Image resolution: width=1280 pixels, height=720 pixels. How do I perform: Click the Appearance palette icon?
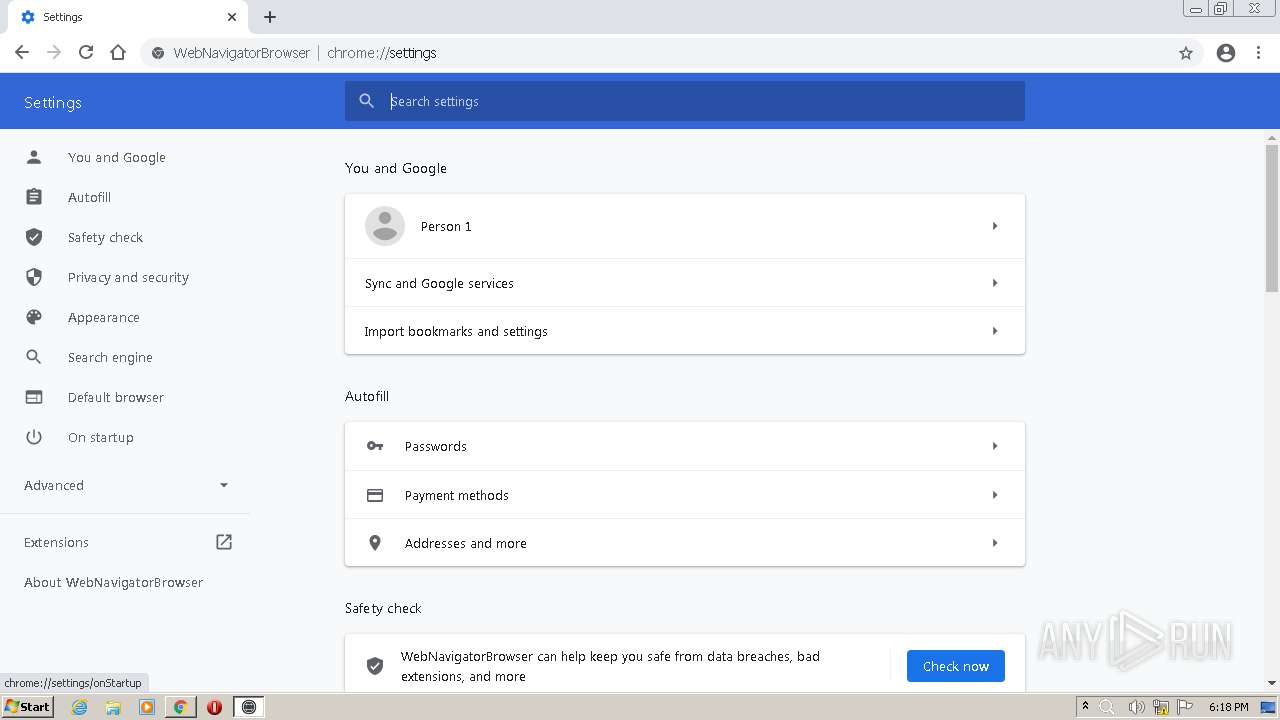pos(34,317)
